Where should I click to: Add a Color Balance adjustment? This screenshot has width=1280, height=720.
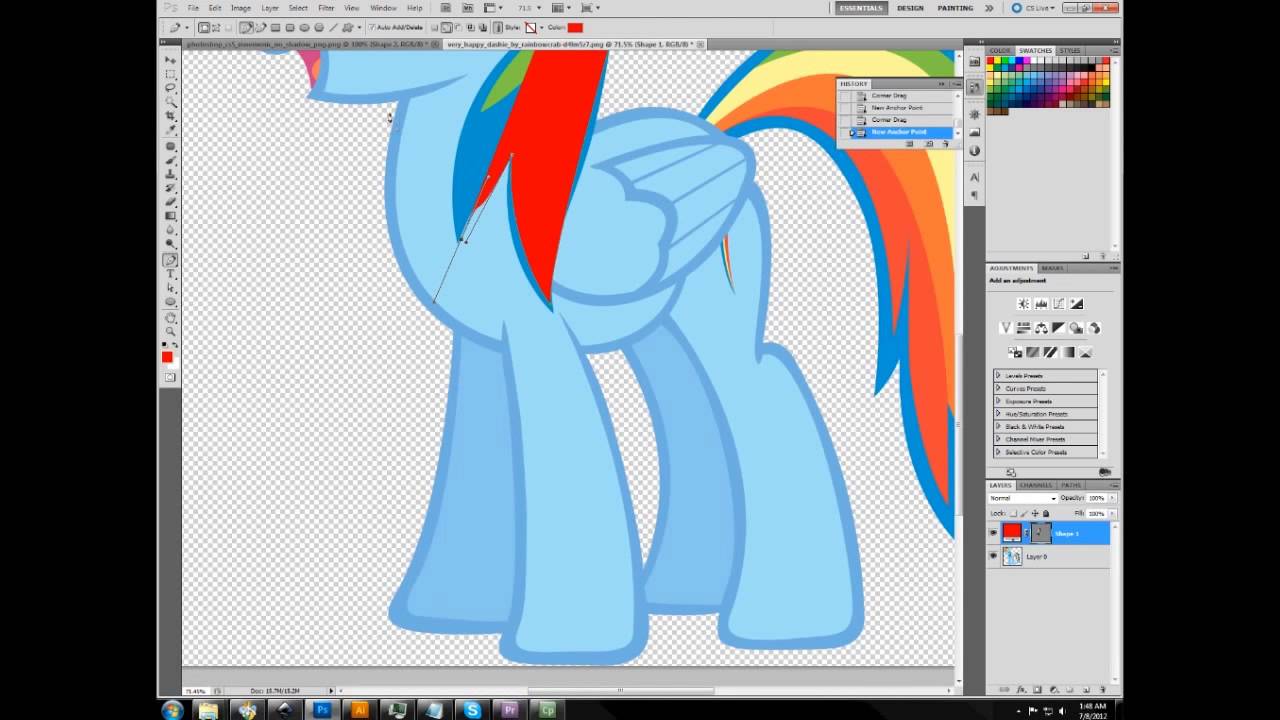coord(1041,328)
